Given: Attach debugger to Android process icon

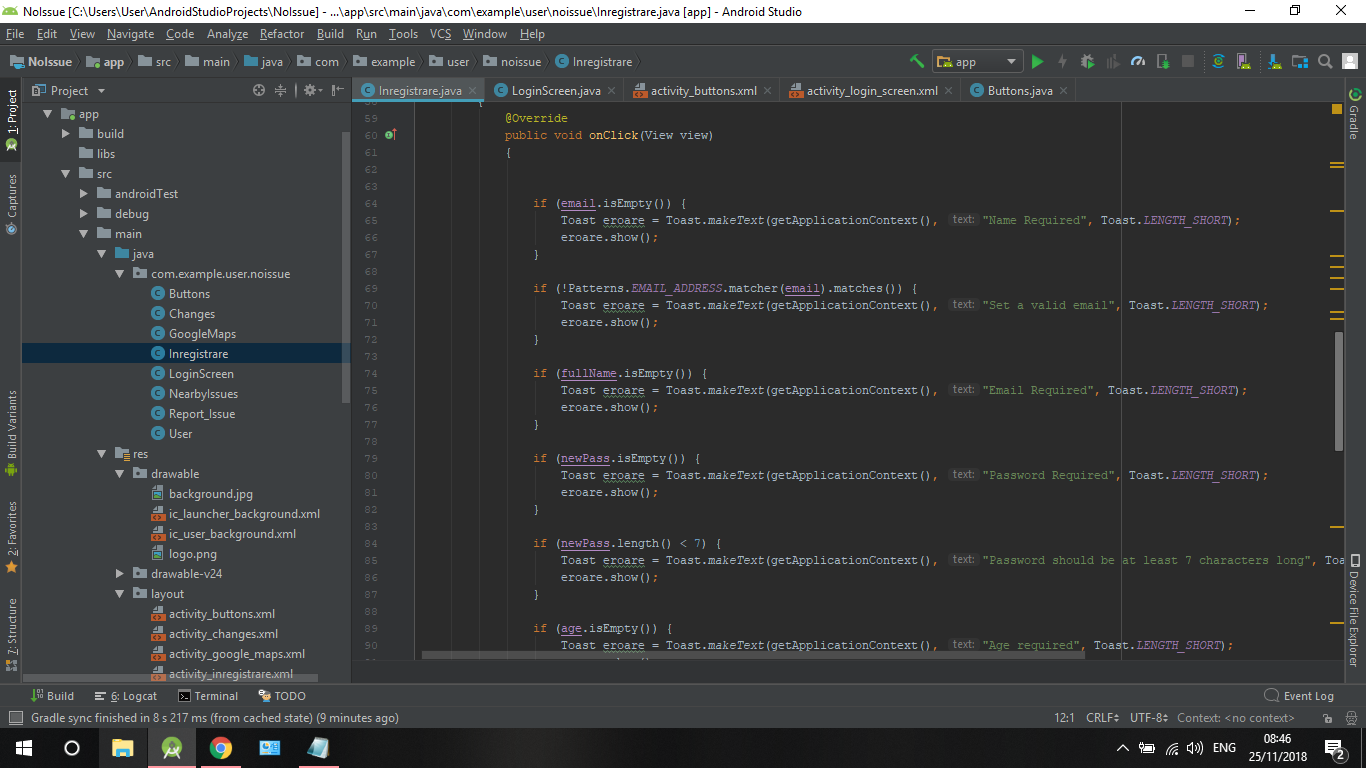Looking at the screenshot, I should pyautogui.click(x=1162, y=61).
